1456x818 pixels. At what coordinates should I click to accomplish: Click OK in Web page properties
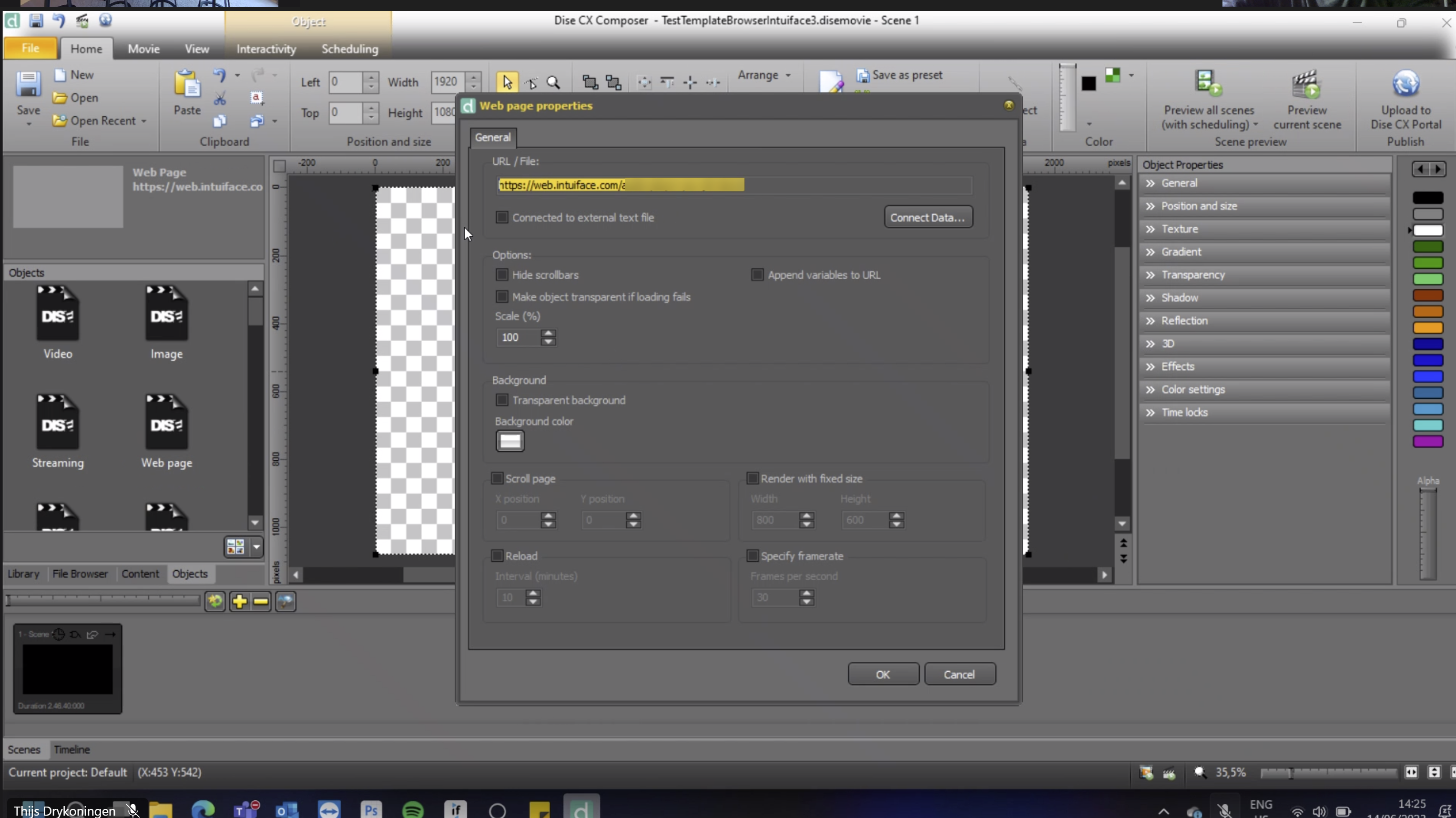point(883,675)
